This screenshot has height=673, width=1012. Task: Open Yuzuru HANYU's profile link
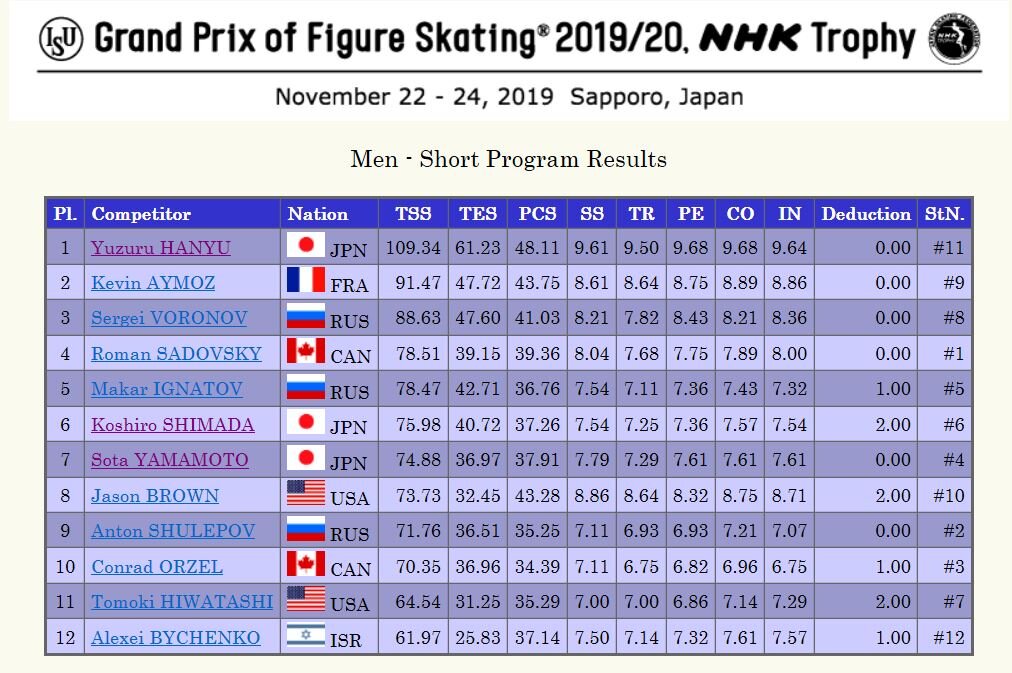pos(161,248)
